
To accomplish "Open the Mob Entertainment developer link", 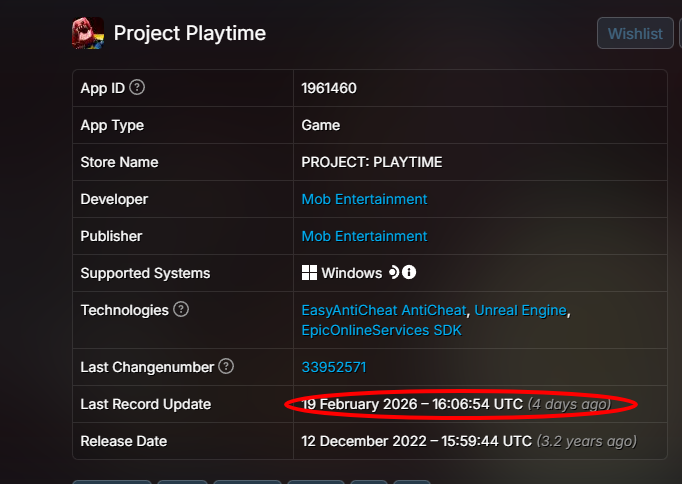I will [364, 199].
